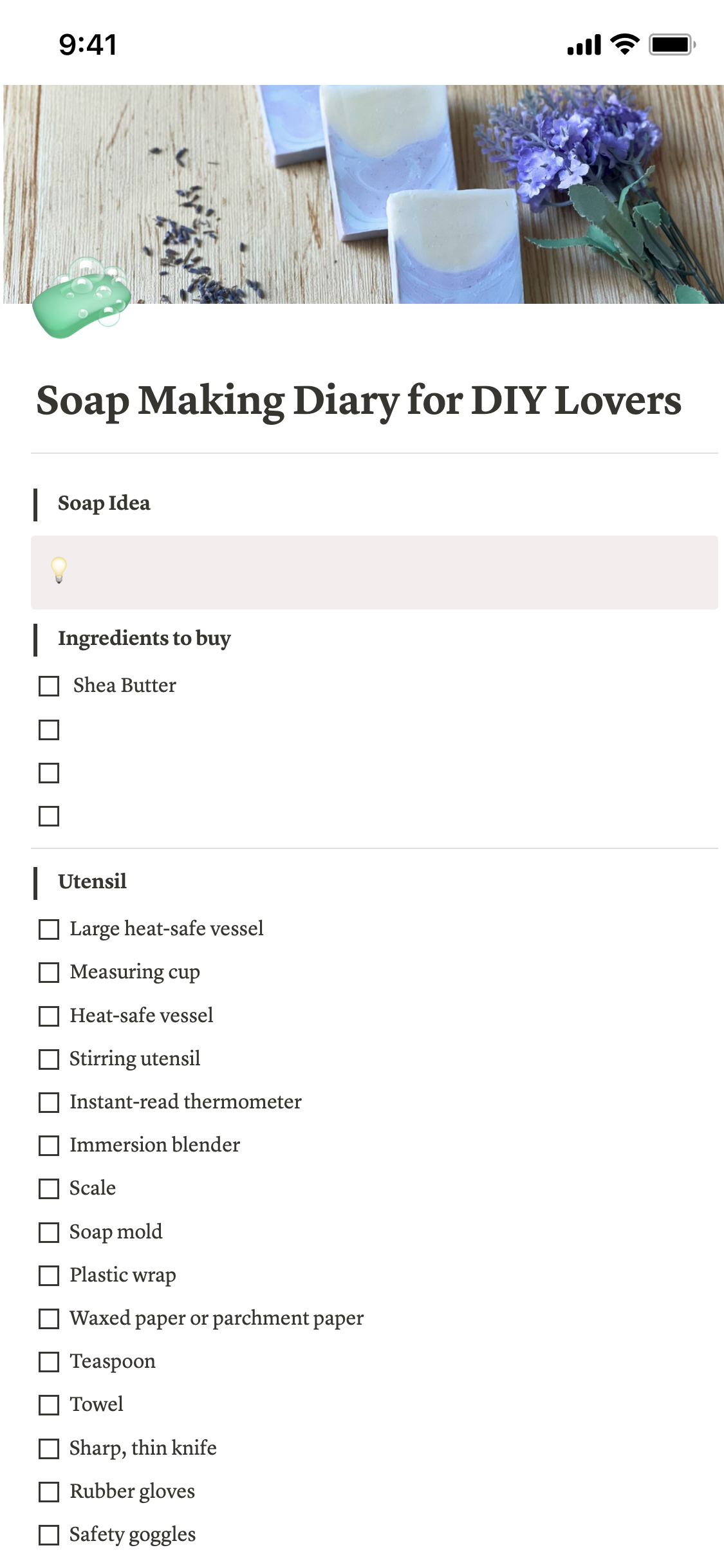Check the Shea Butter checkbox
The width and height of the screenshot is (724, 1568).
[49, 686]
